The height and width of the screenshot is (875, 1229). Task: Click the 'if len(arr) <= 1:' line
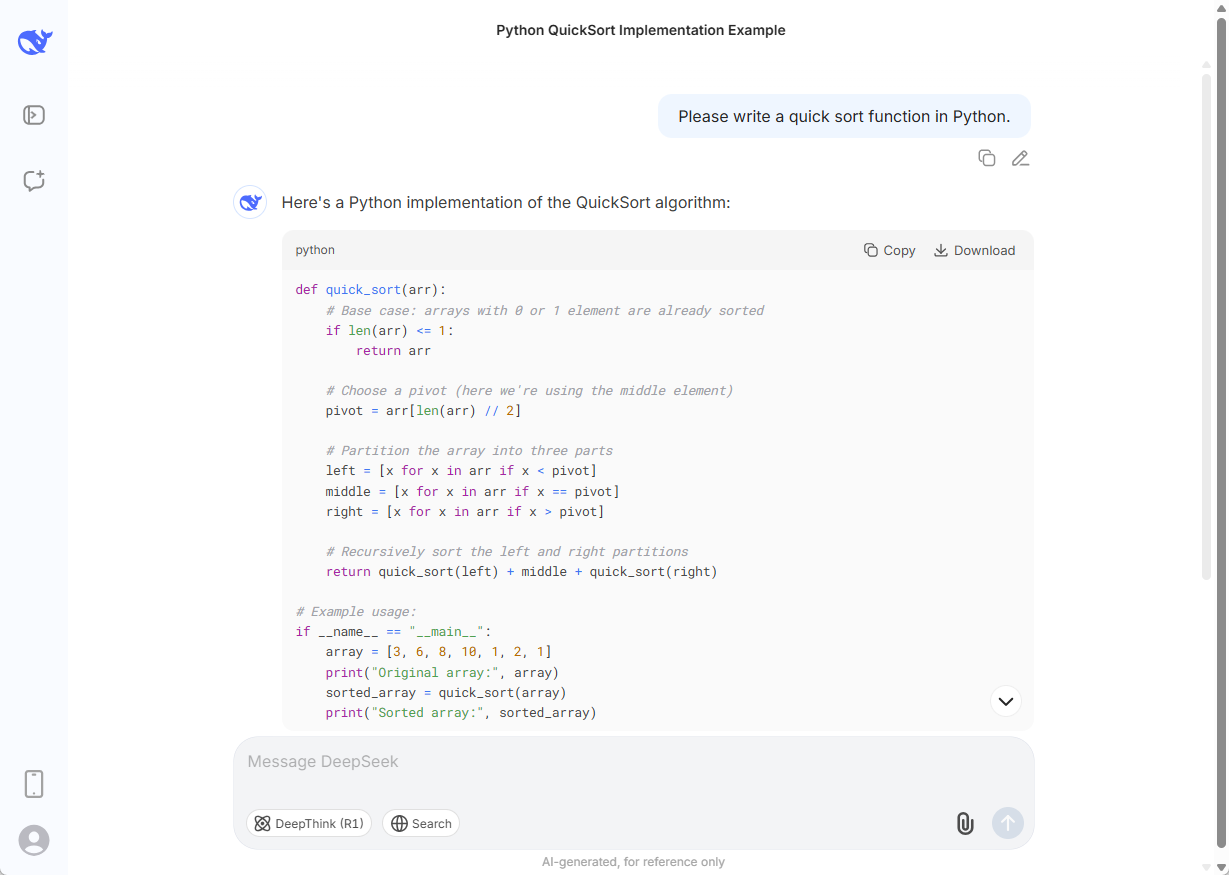tap(390, 331)
